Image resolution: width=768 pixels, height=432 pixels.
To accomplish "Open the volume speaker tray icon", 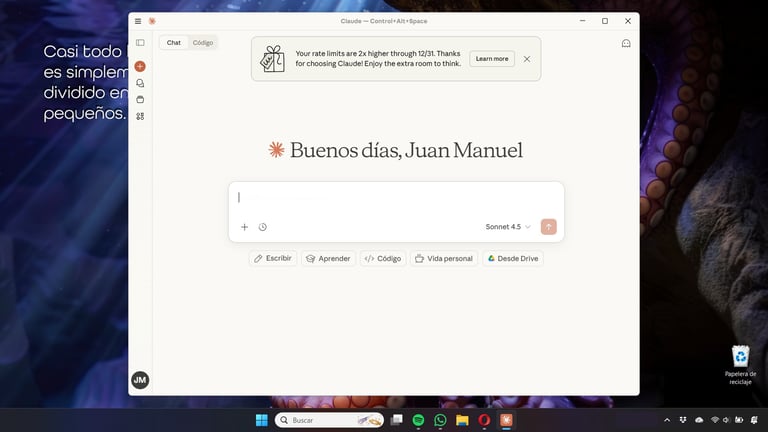I will coord(726,420).
